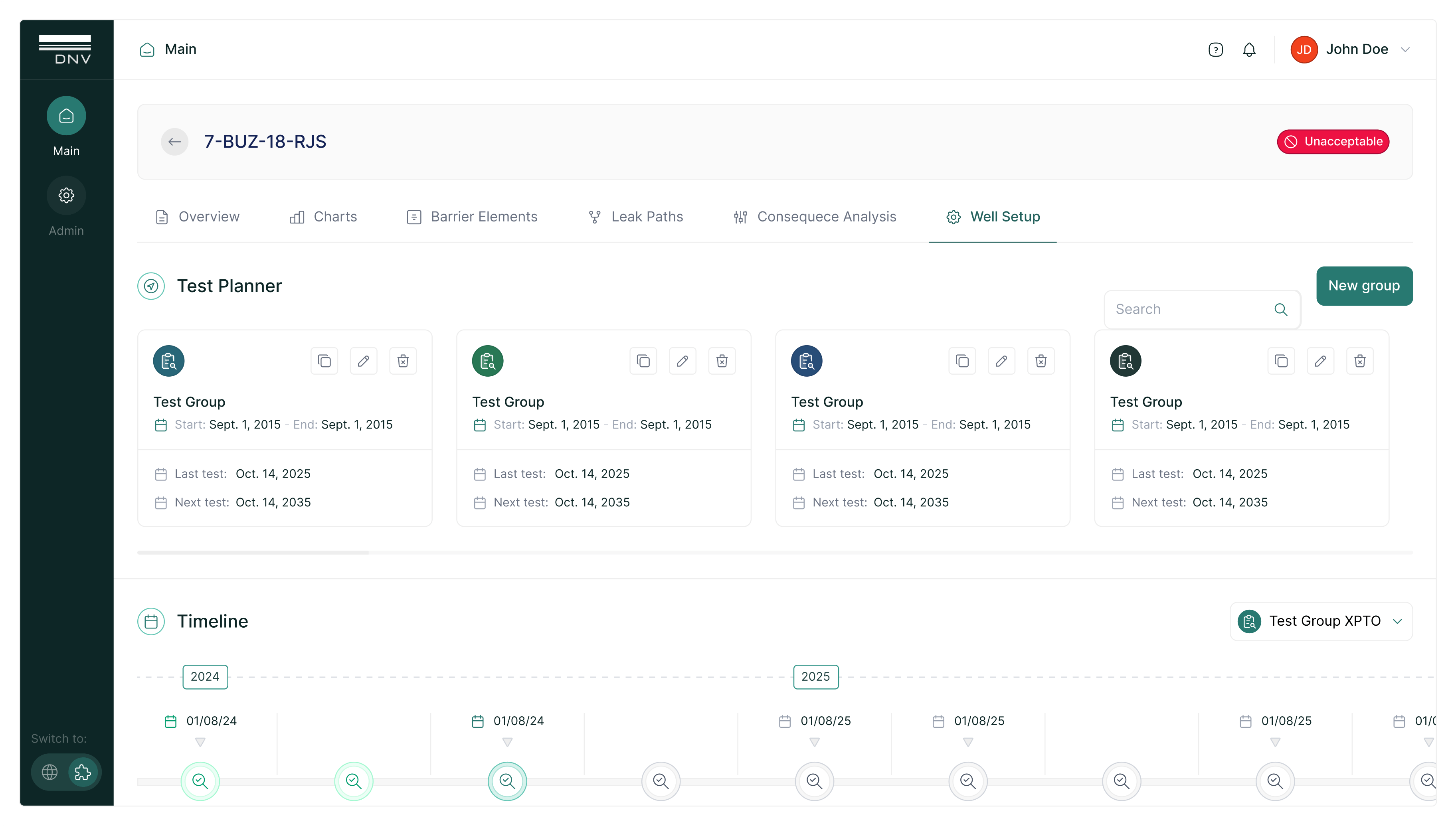
Task: Switch to the globe app toggle
Action: click(x=50, y=772)
